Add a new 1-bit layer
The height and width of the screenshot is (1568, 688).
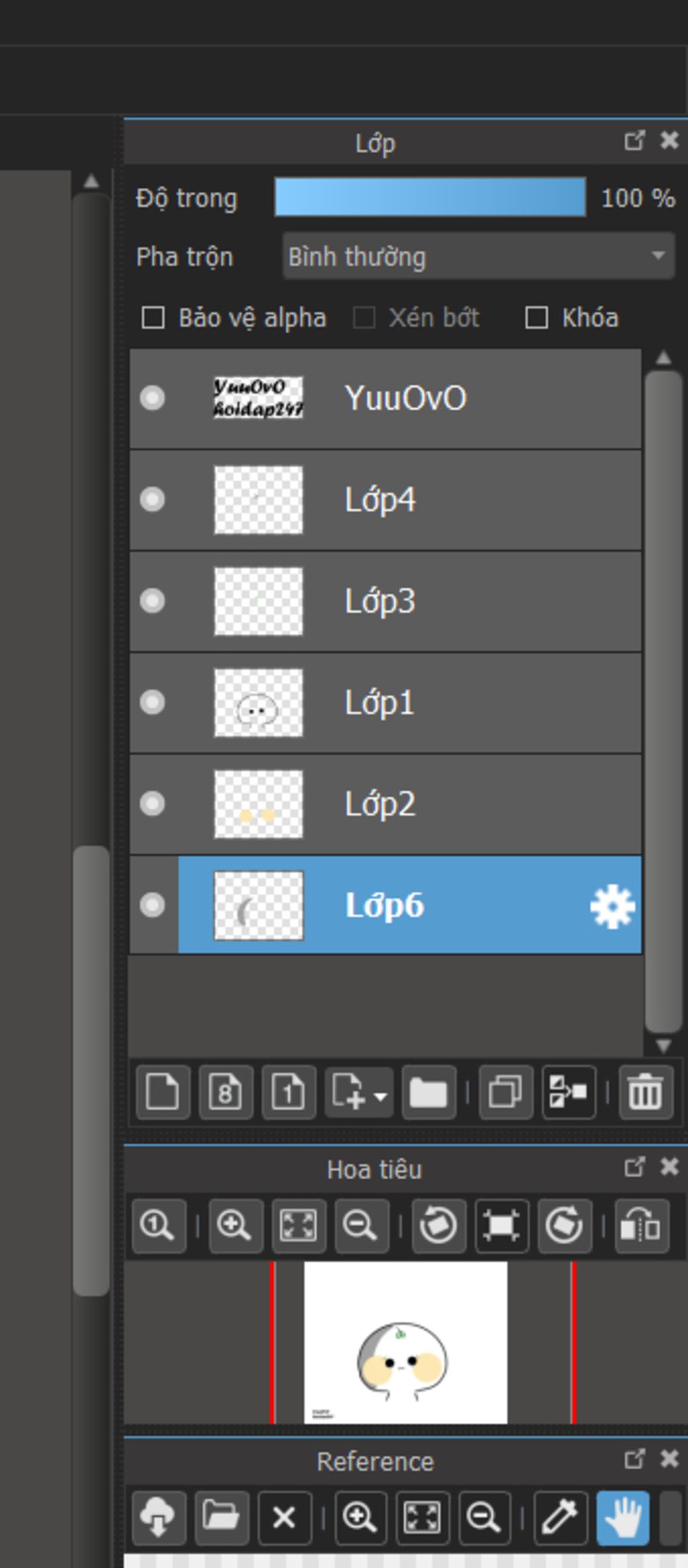point(288,1092)
